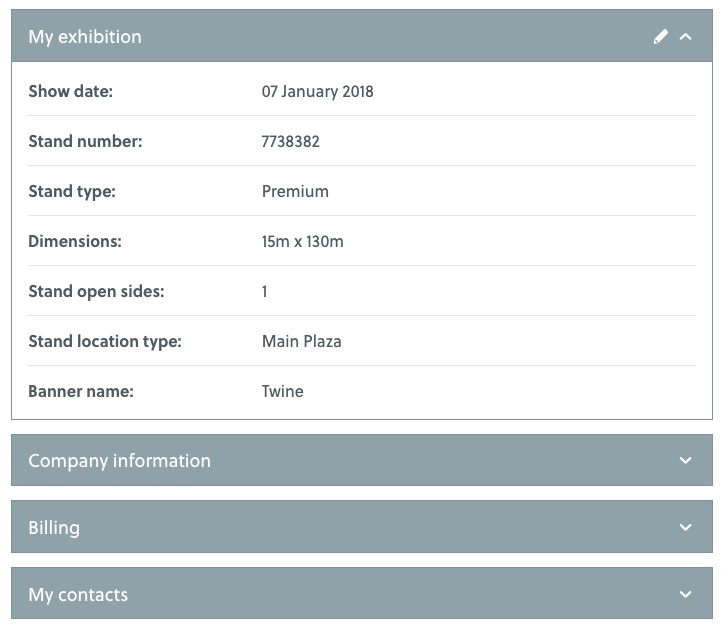Click the Main Plaza location value
This screenshot has height=629, width=725.
click(301, 341)
